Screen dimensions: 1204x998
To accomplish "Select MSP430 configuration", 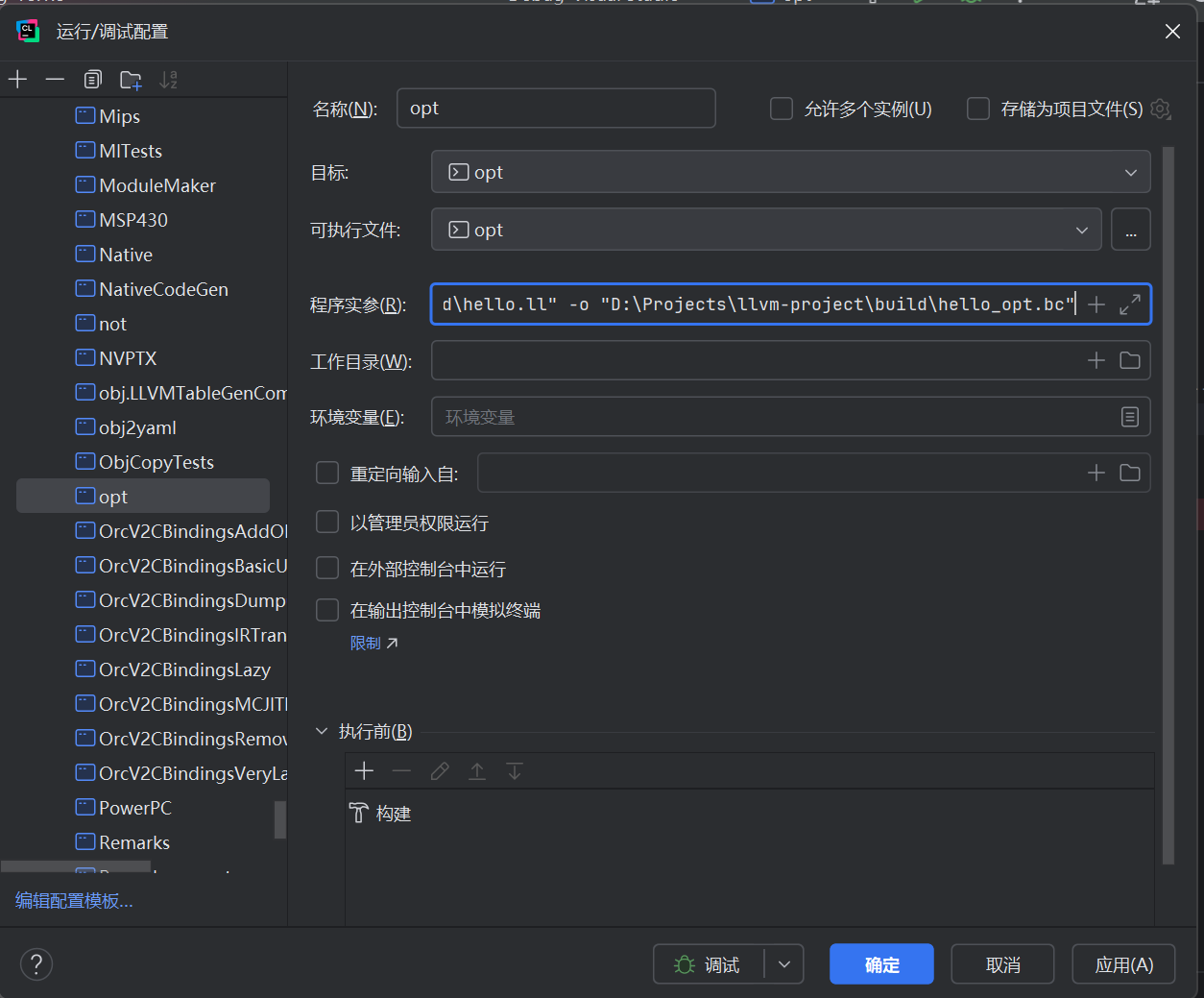I will point(122,220).
